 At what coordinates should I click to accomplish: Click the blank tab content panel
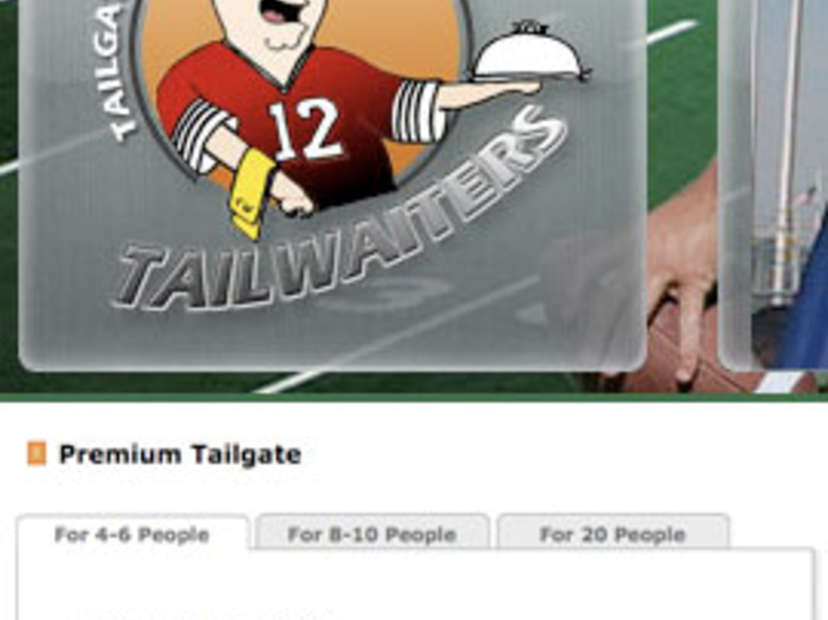coord(415,585)
